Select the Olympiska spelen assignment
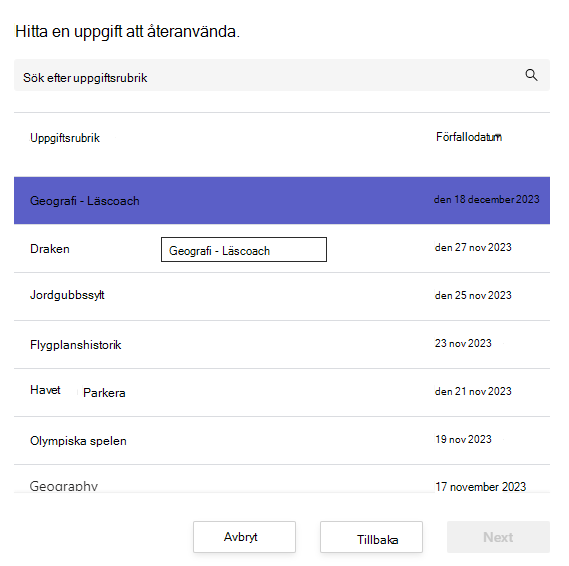The image size is (569, 566). [x=282, y=440]
